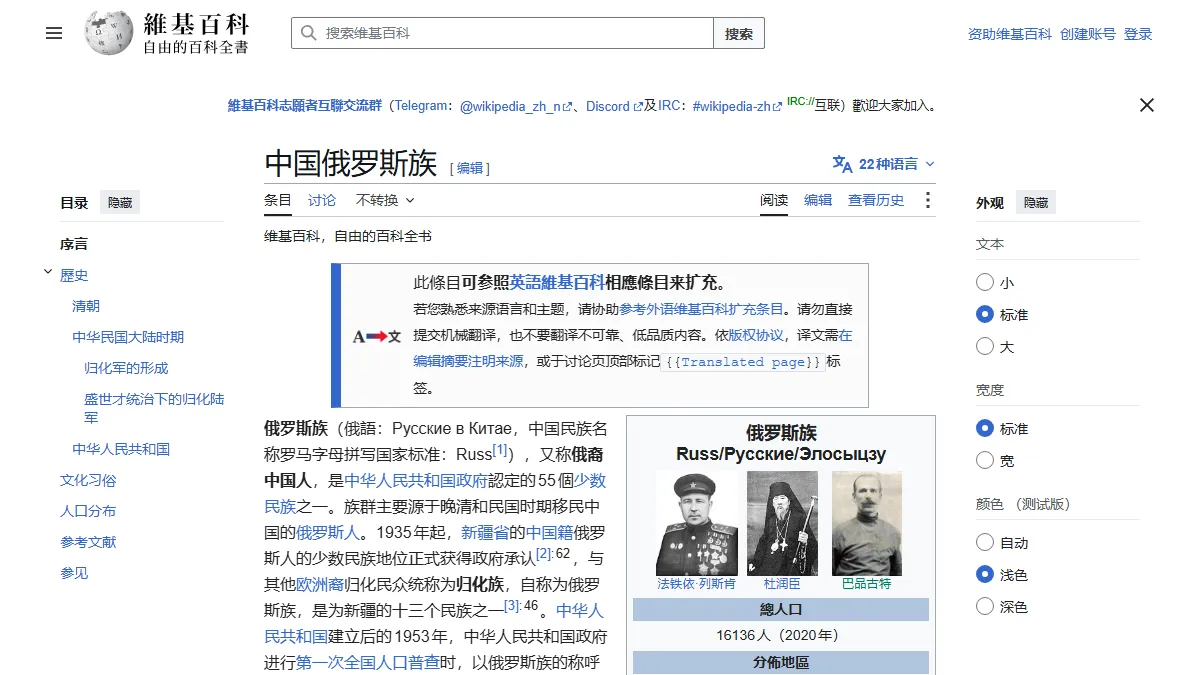Click 第一次全国人口普查 link
1200x675 pixels.
[368, 662]
